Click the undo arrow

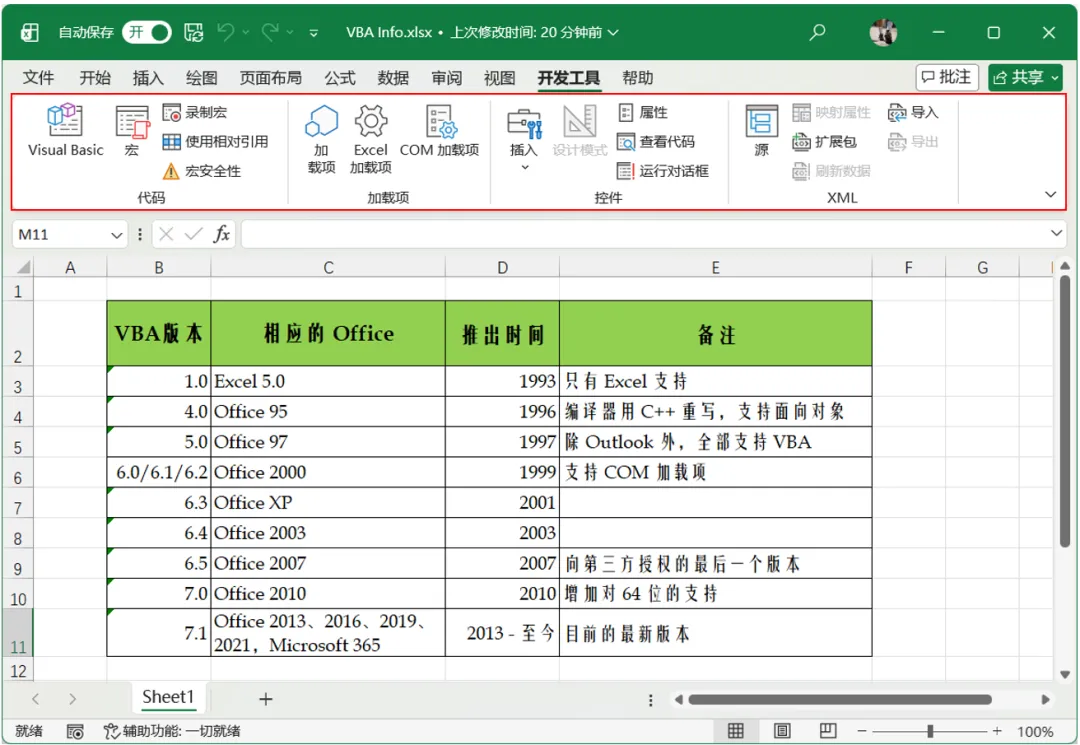pyautogui.click(x=225, y=32)
